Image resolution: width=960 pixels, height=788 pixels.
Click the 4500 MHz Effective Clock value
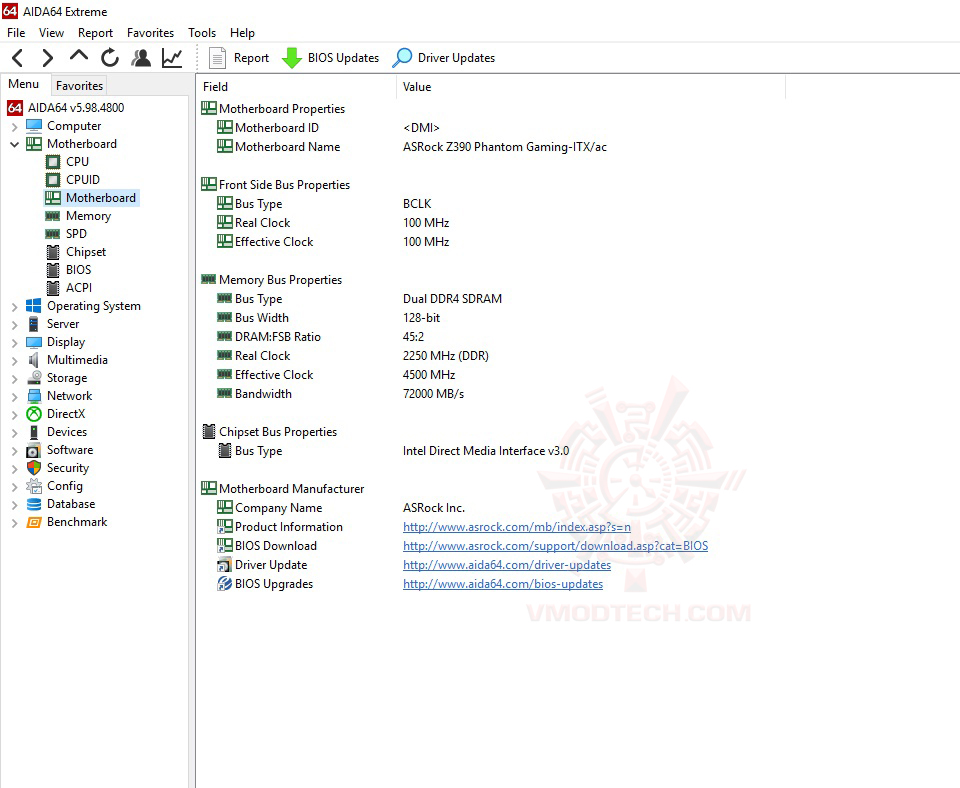coord(429,375)
